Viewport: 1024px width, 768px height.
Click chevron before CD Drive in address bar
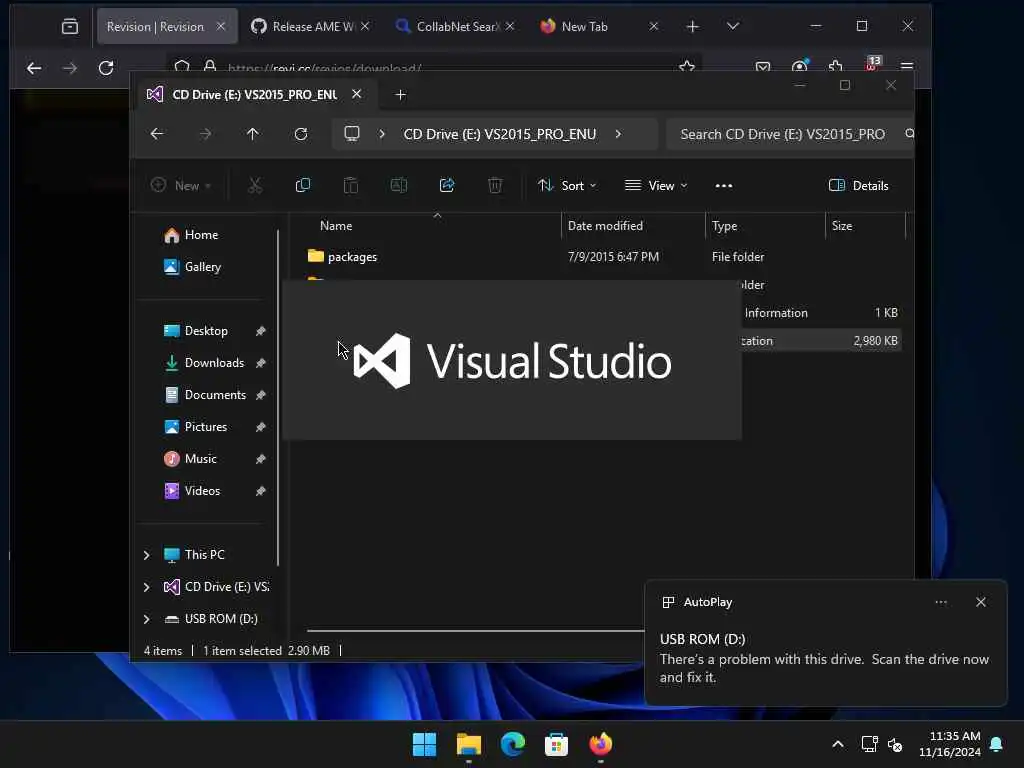point(382,134)
